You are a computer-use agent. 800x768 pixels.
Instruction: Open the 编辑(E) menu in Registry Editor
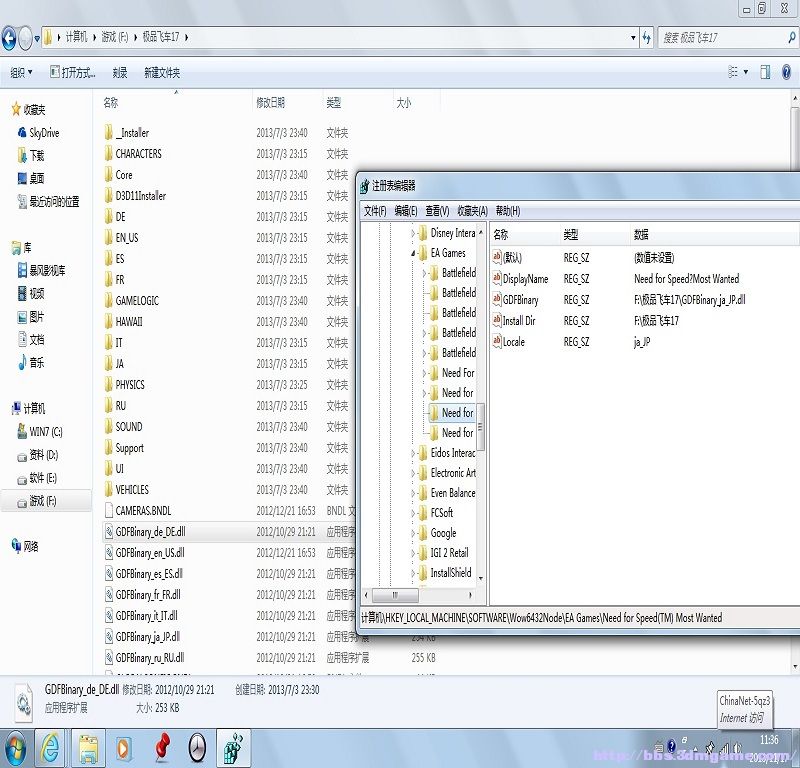406,211
